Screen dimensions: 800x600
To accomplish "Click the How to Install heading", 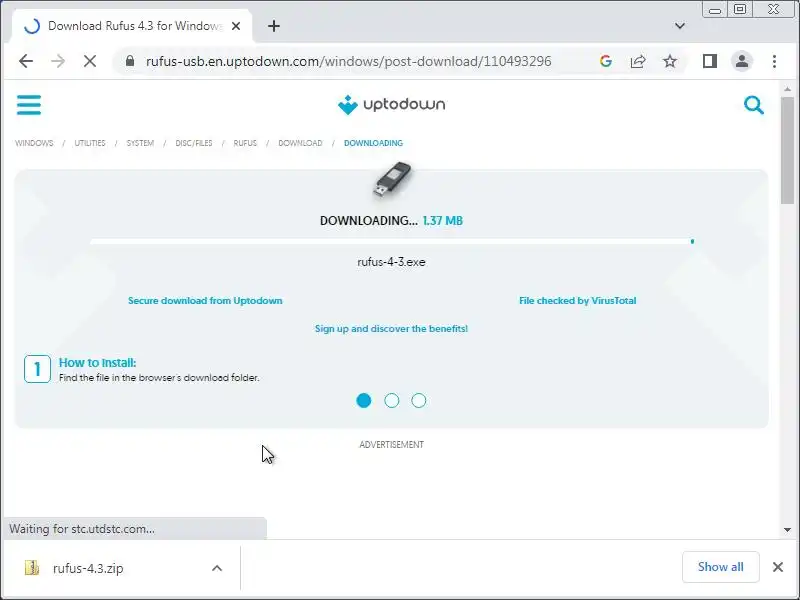I will [x=97, y=363].
